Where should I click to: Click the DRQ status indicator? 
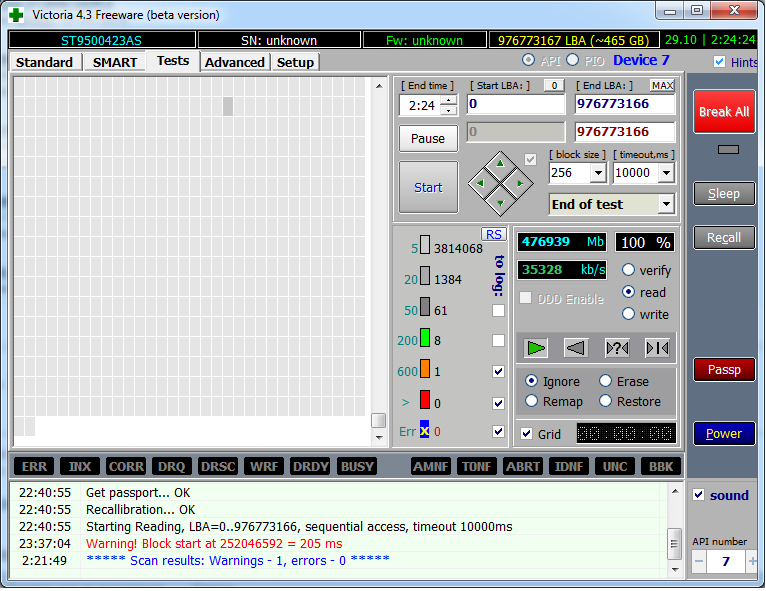point(171,466)
